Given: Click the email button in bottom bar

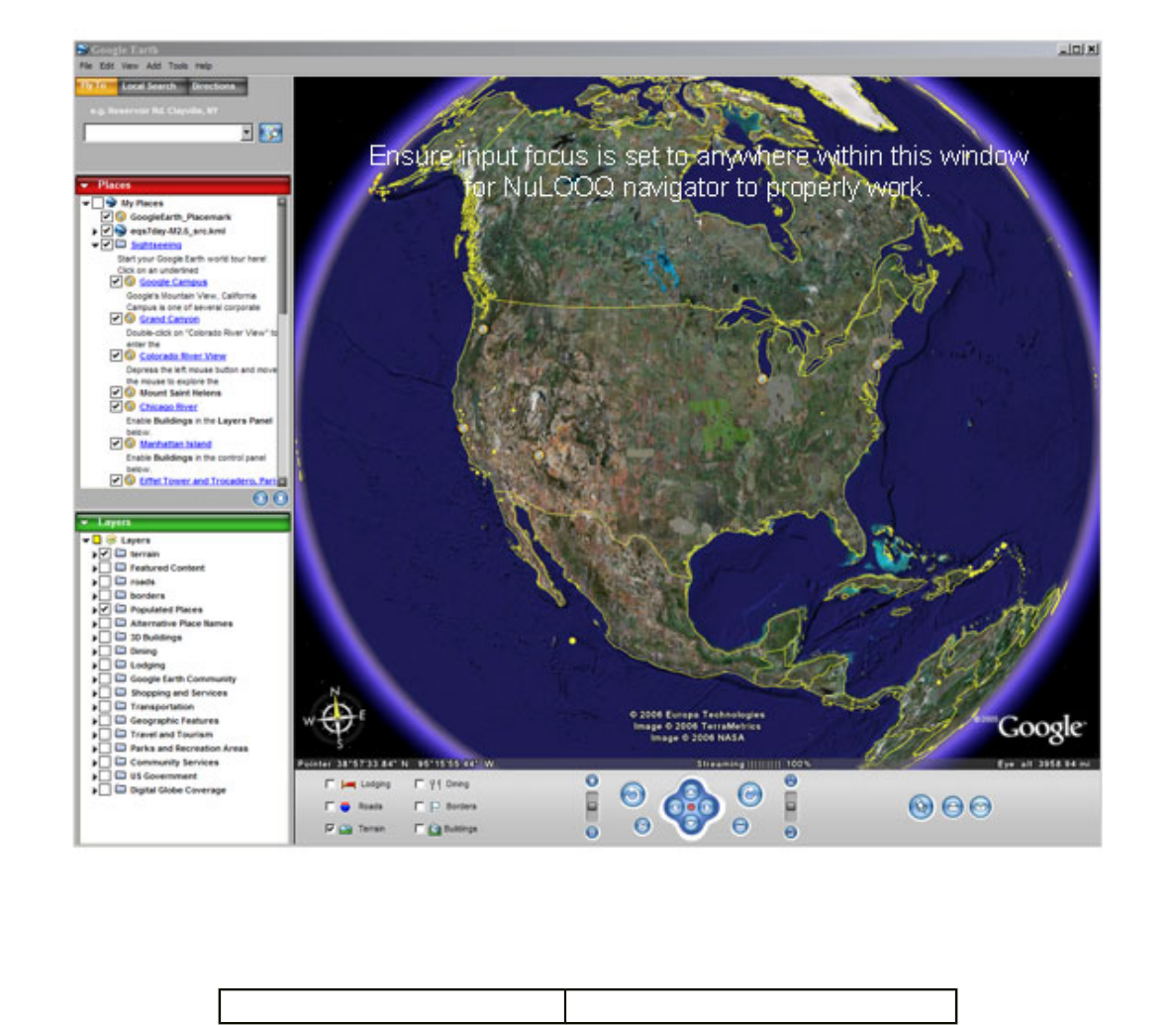Looking at the screenshot, I should [x=980, y=807].
